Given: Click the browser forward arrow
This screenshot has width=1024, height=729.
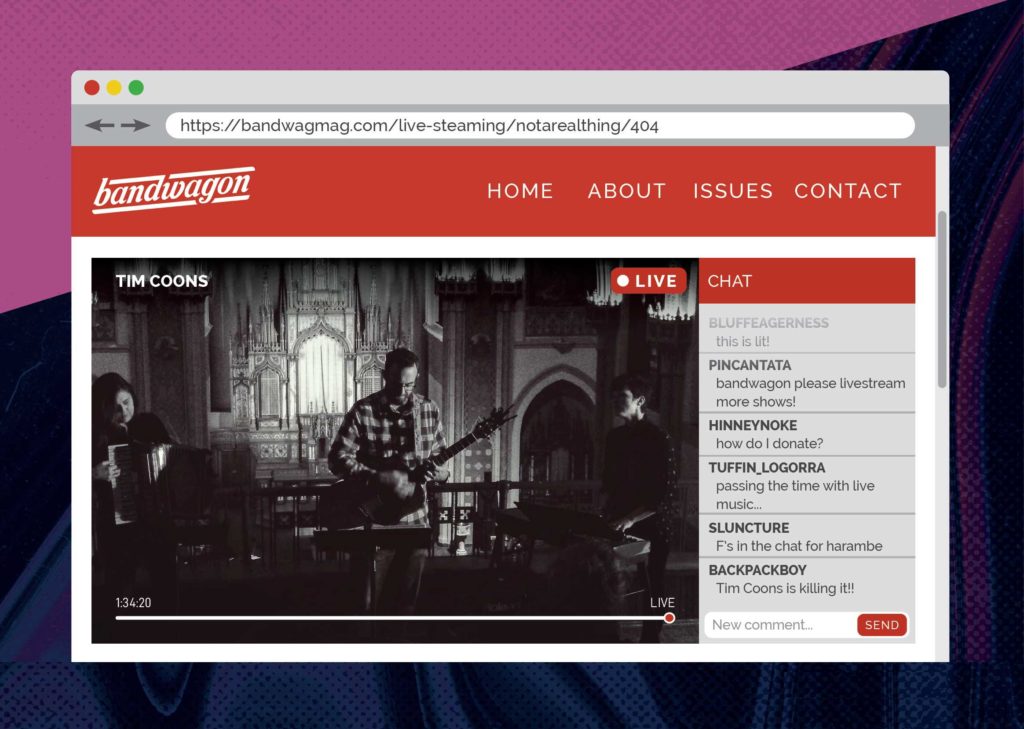Looking at the screenshot, I should (135, 125).
